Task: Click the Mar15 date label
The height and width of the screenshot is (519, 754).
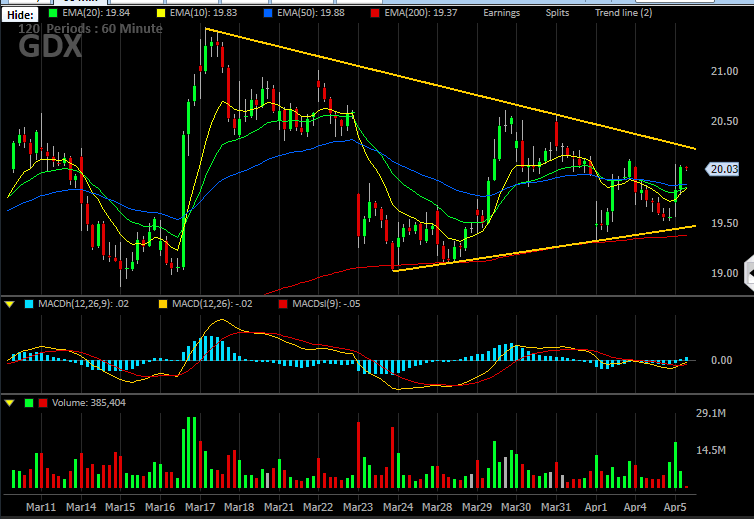Action: point(120,507)
